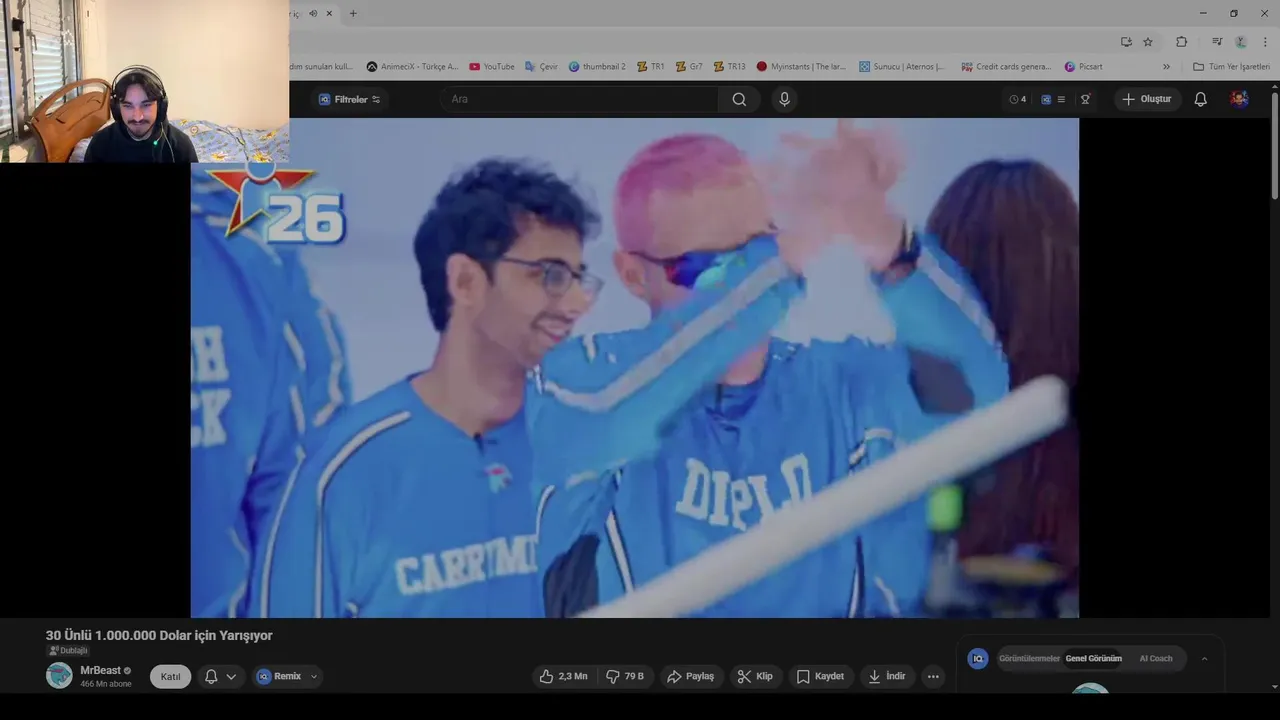Screen dimensions: 1280x720
Task: Expand the Remix dropdown arrow
Action: point(314,676)
